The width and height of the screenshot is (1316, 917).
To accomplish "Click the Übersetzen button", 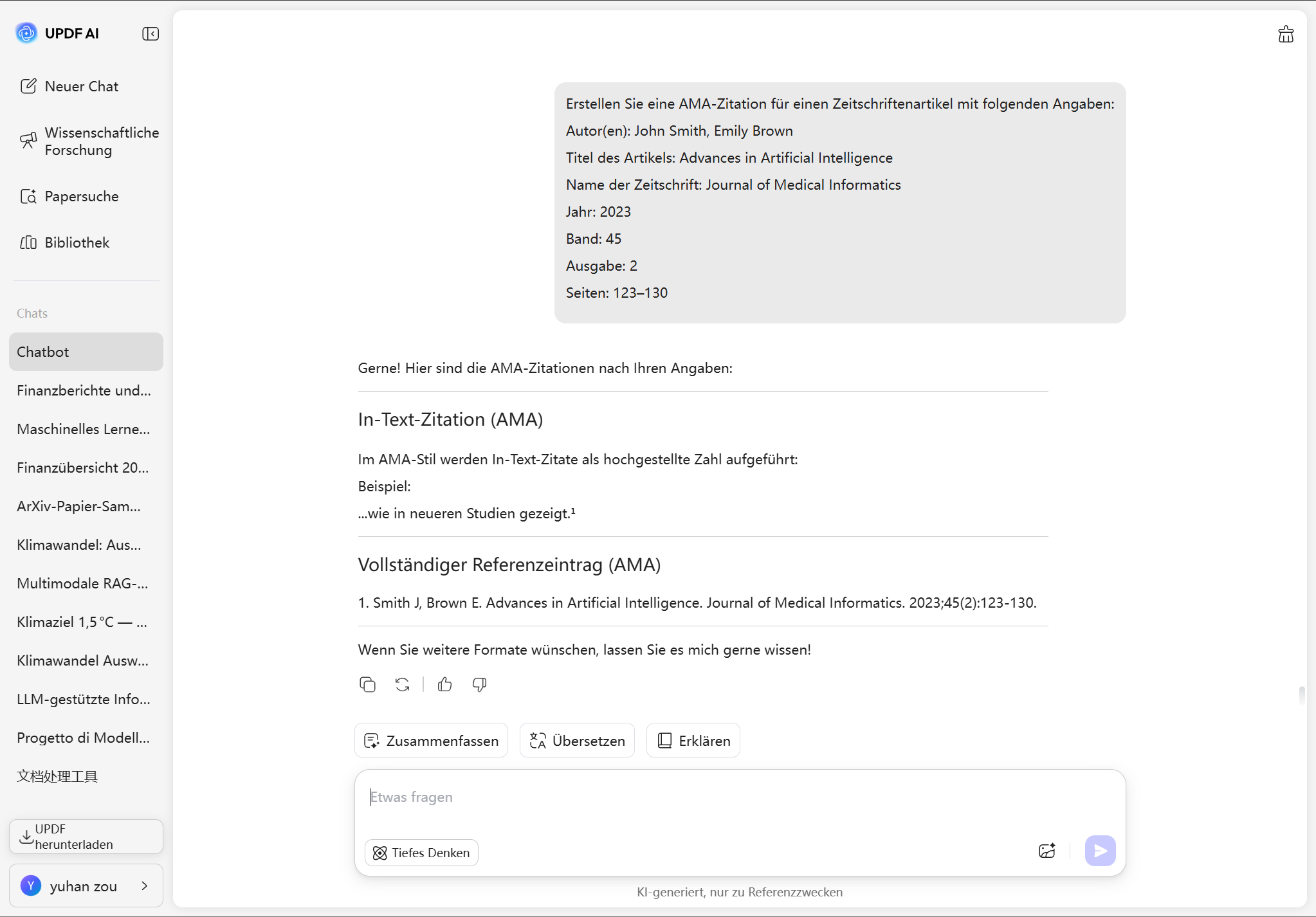I will (577, 740).
